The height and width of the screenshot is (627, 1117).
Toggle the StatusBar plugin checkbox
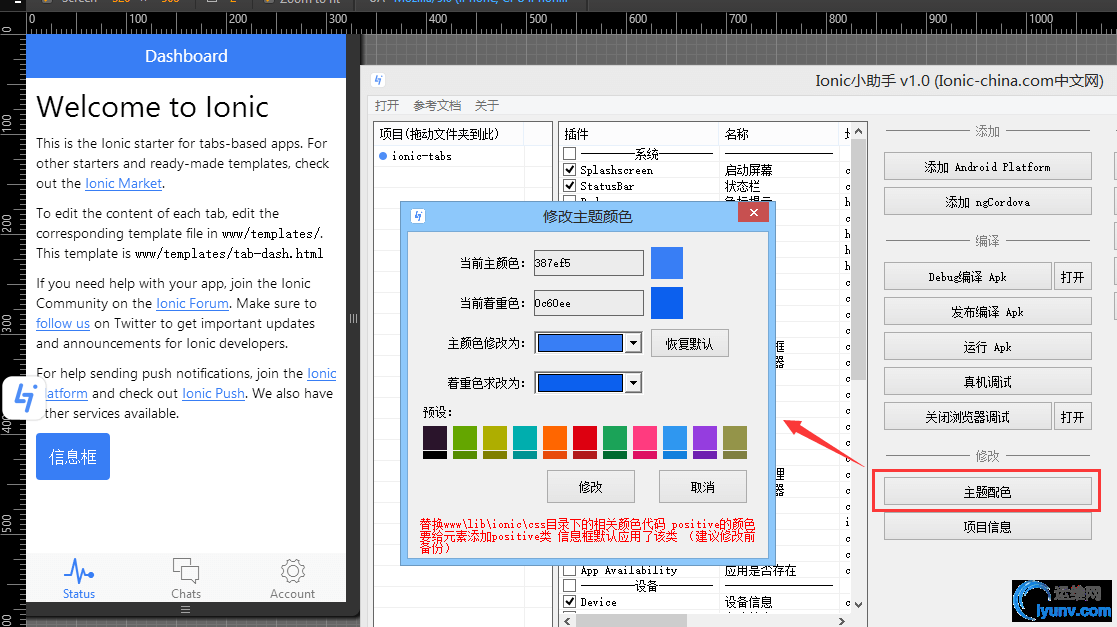(x=569, y=186)
